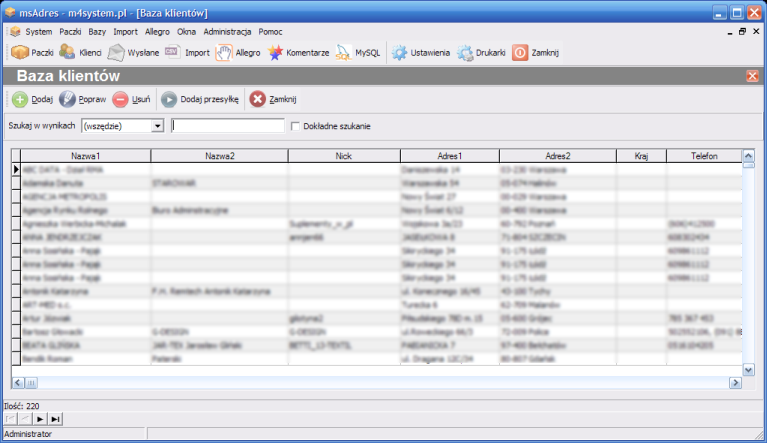This screenshot has width=767, height=443.
Task: Click the horizontal scrollbar left arrow
Action: pos(18,383)
